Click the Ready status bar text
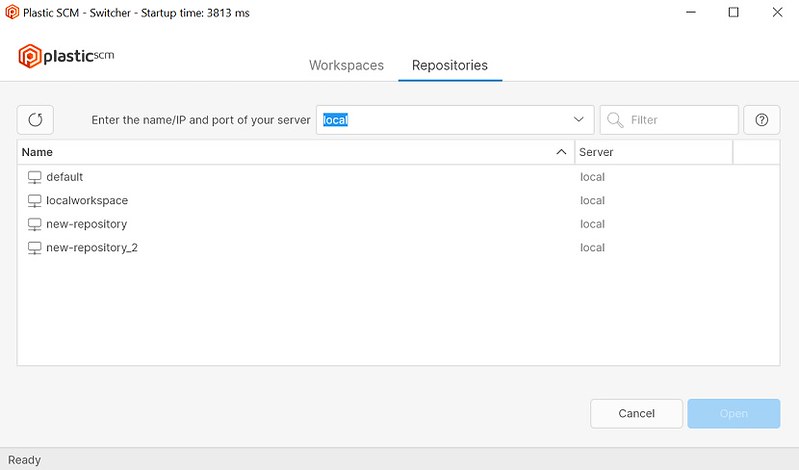 pos(24,460)
